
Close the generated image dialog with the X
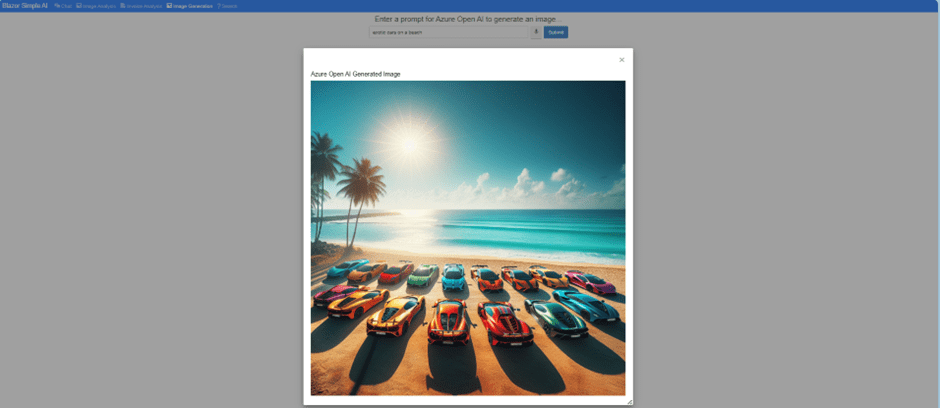click(x=621, y=60)
